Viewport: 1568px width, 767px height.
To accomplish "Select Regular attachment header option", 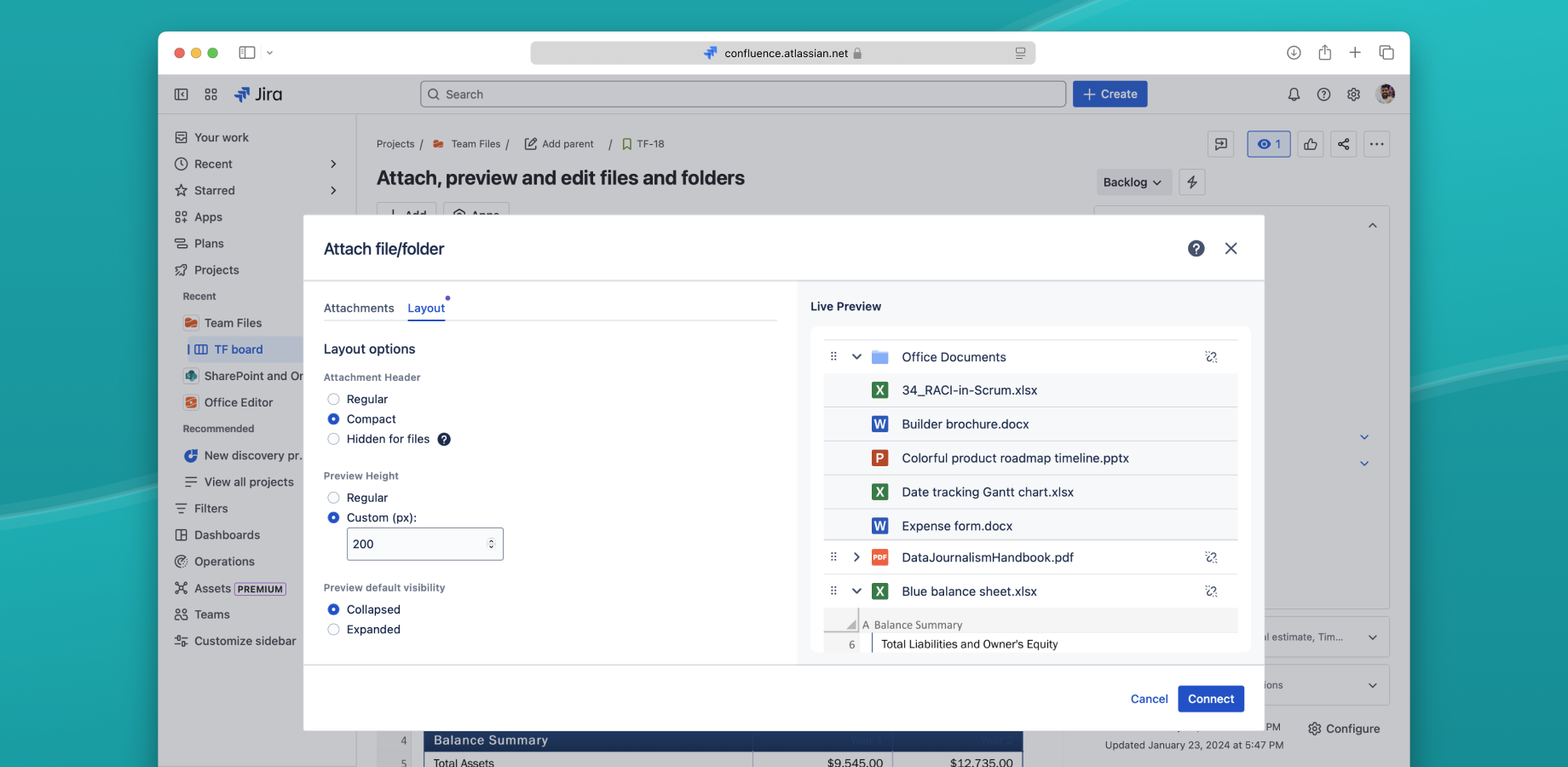I will pos(333,400).
